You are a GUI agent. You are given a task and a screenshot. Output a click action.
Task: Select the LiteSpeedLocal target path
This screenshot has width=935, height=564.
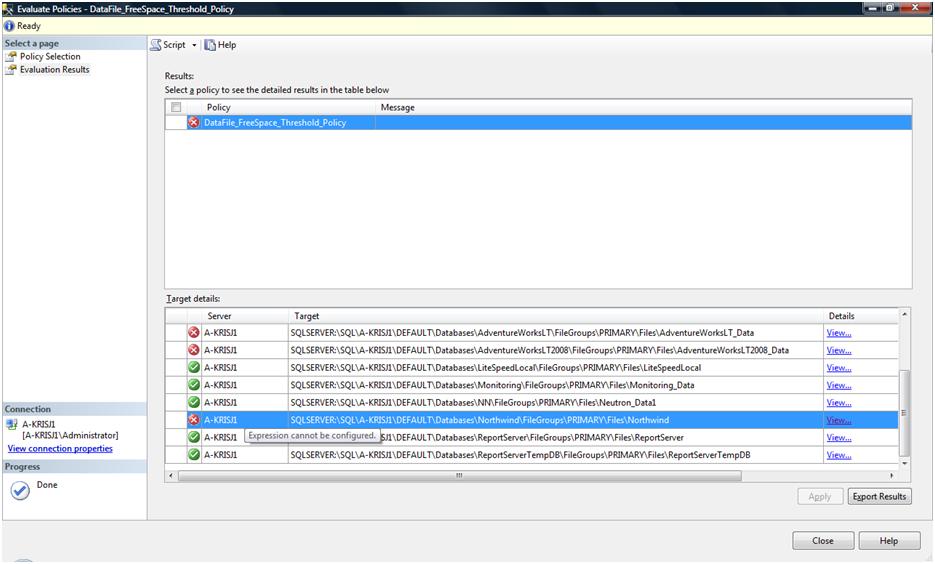(496, 368)
